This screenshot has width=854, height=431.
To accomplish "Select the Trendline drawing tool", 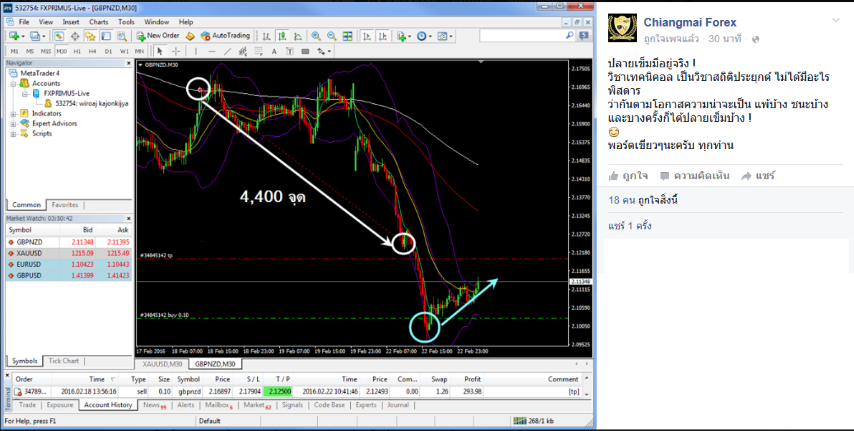I will click(x=228, y=51).
